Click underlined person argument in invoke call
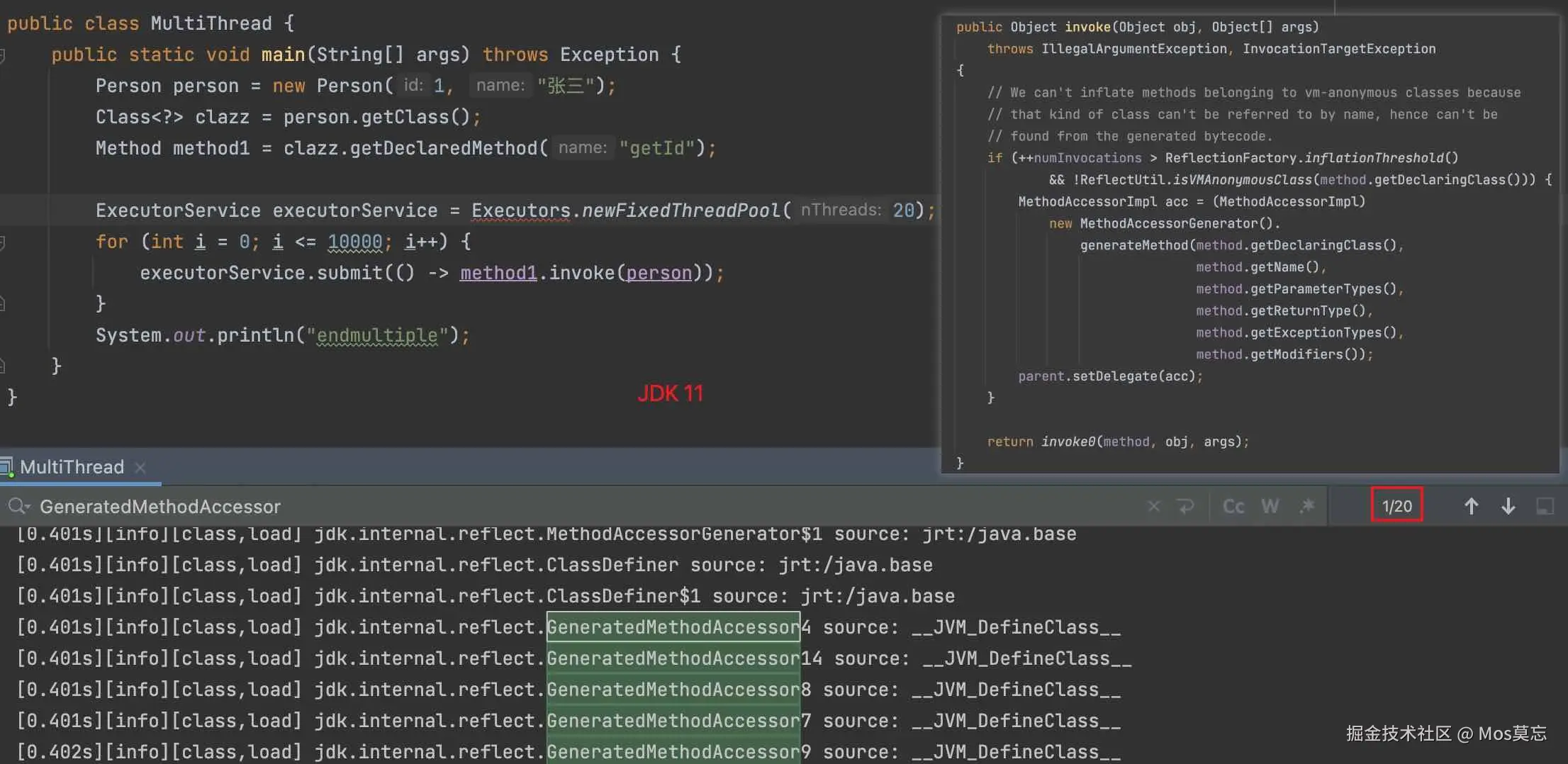Image resolution: width=1568 pixels, height=764 pixels. point(659,273)
